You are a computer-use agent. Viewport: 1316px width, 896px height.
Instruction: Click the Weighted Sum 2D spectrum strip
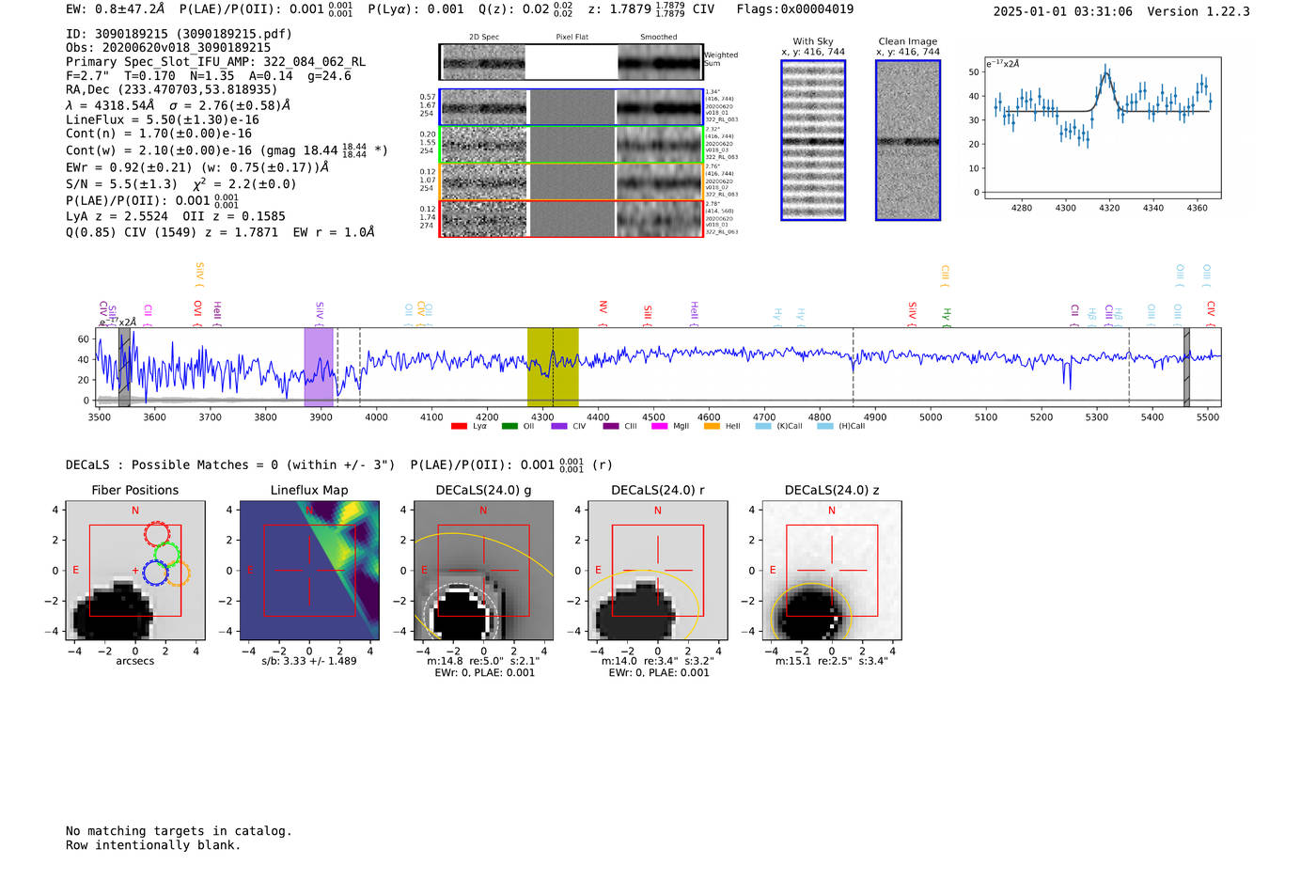click(572, 63)
